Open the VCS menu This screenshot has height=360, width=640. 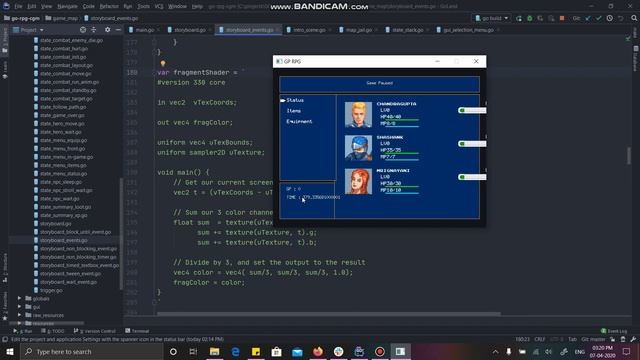(x=159, y=7)
